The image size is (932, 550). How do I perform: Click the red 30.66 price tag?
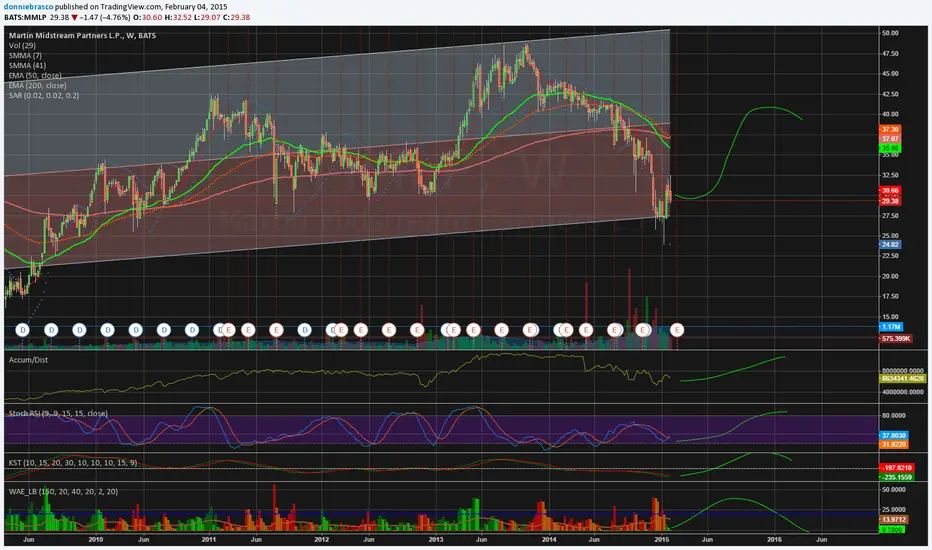890,191
